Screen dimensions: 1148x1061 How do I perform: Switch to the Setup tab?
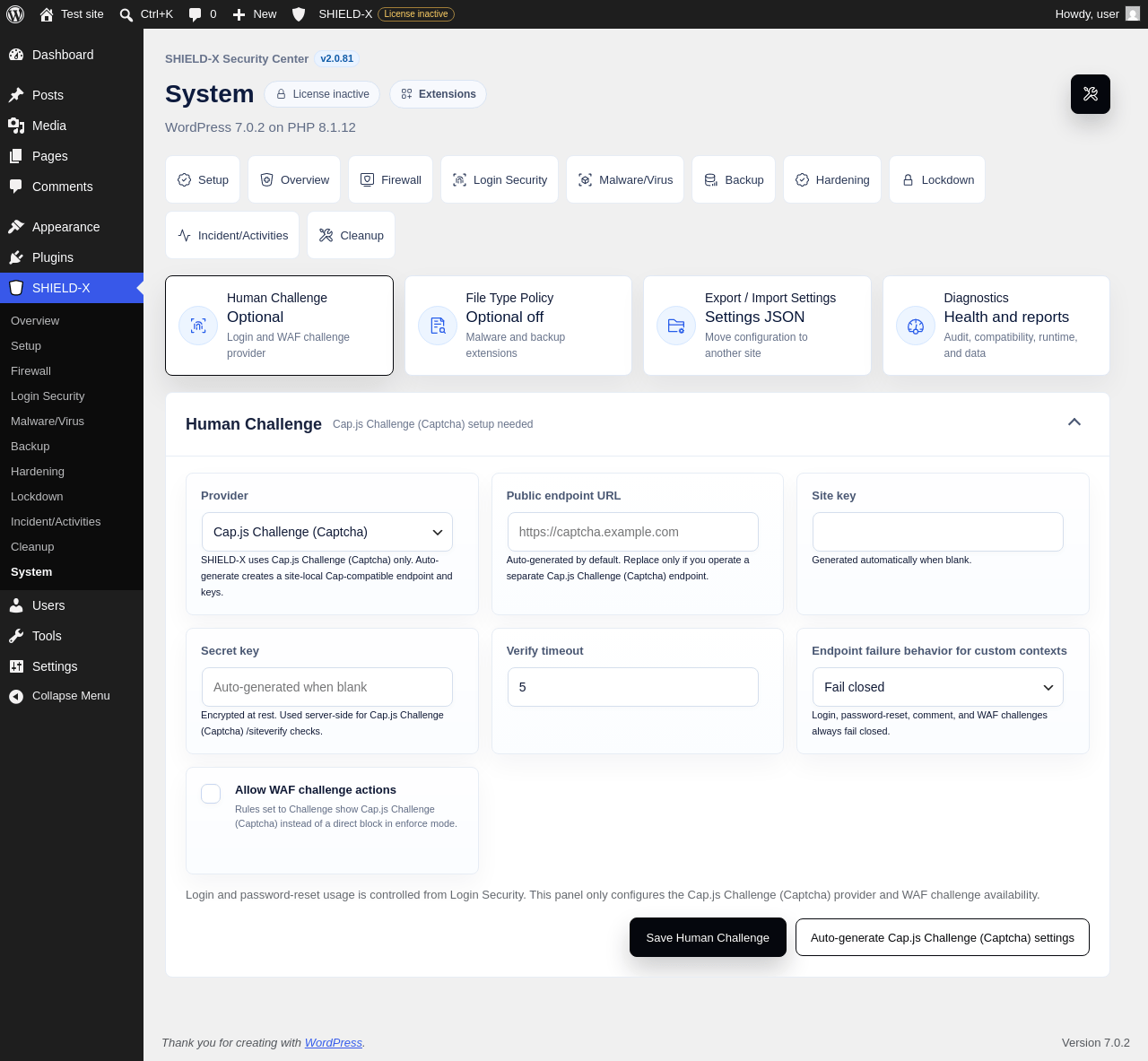(203, 179)
